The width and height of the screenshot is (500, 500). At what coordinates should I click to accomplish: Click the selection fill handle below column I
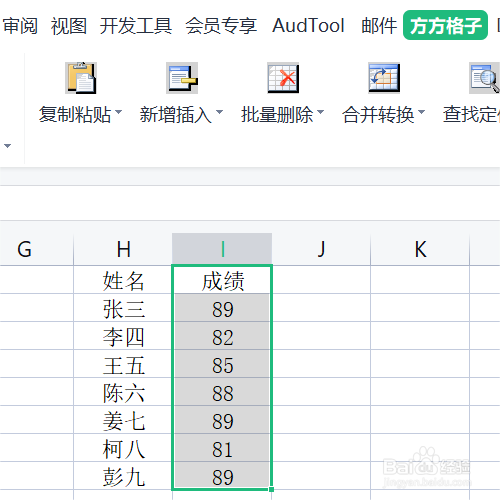tap(272, 489)
